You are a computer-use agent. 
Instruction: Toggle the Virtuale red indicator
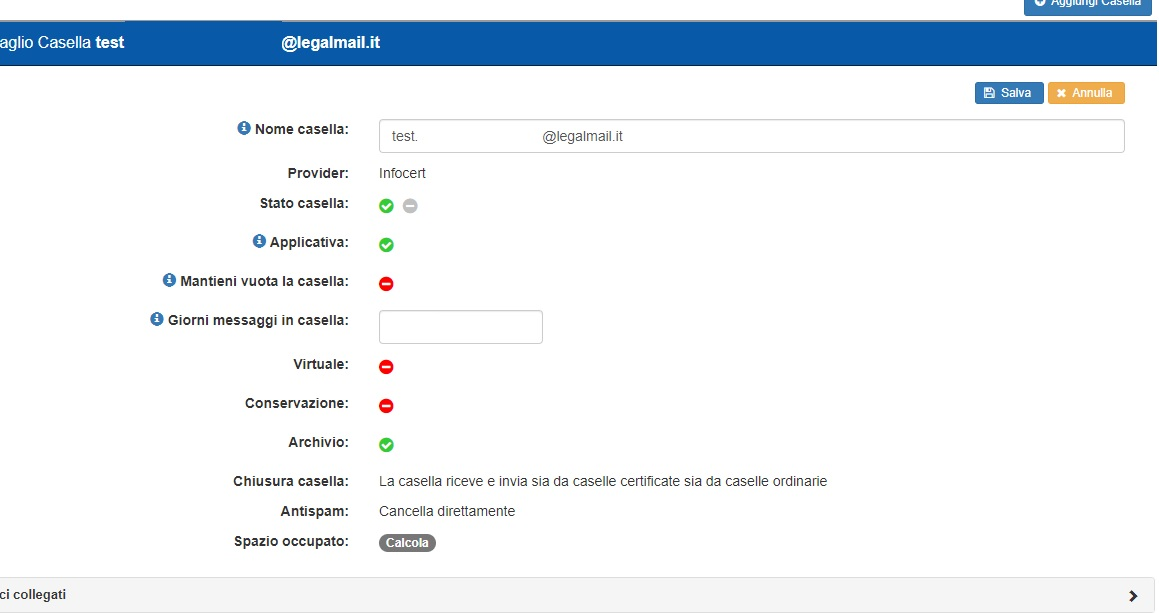click(x=386, y=367)
